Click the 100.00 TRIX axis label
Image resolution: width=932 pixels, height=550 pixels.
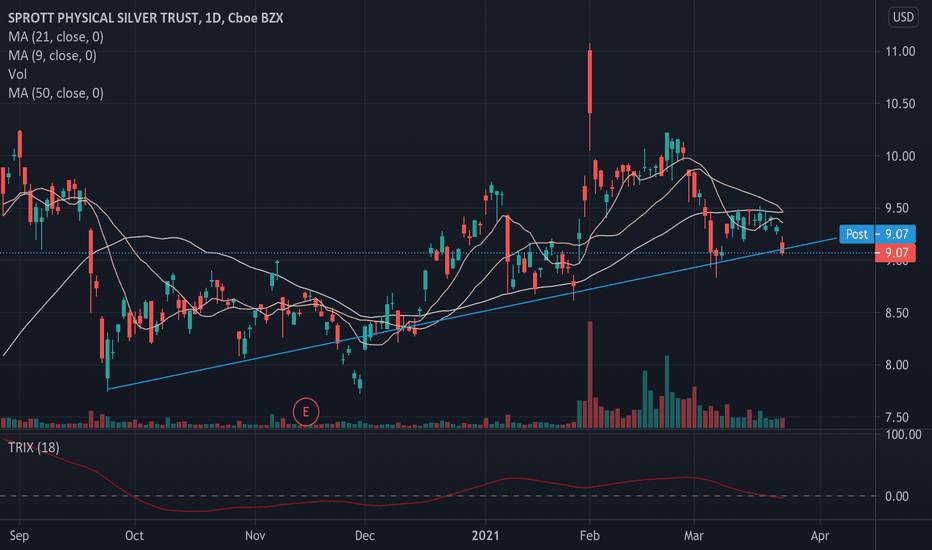click(x=903, y=435)
